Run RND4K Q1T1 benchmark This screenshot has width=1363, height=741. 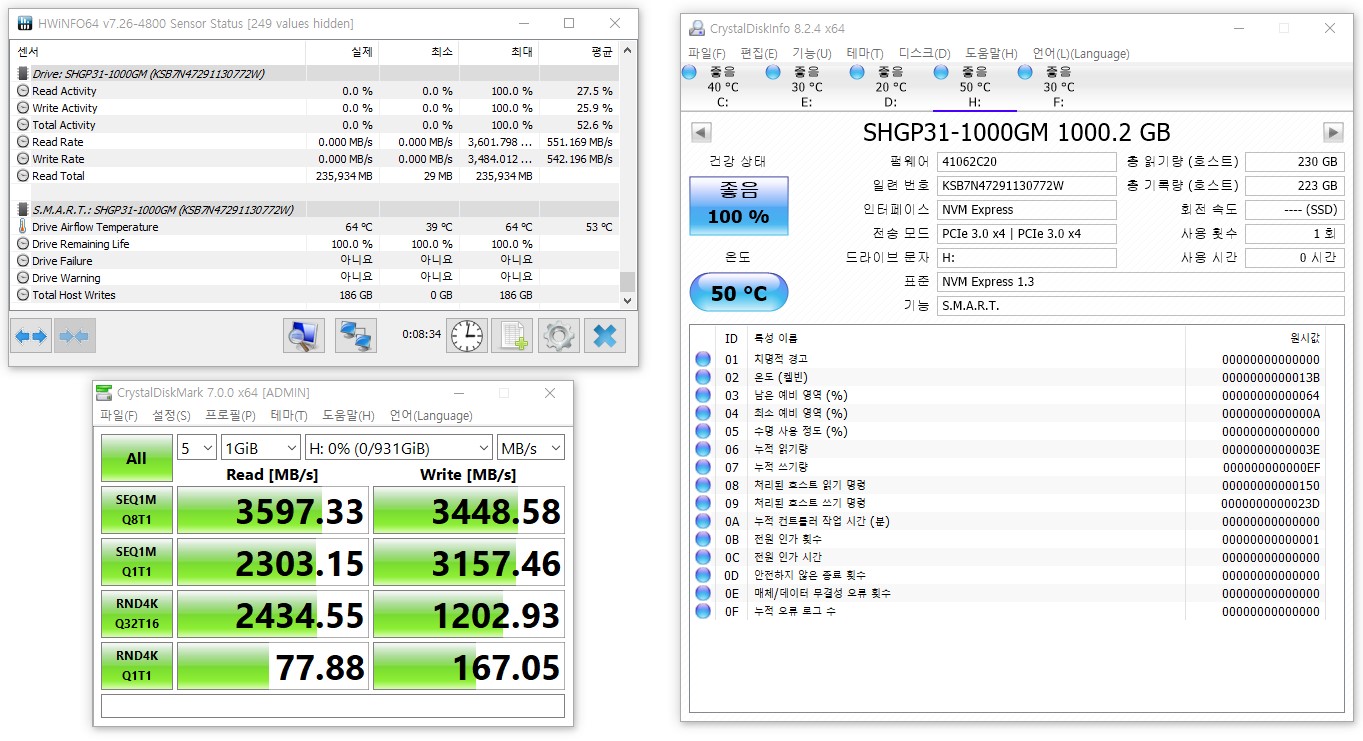click(137, 666)
